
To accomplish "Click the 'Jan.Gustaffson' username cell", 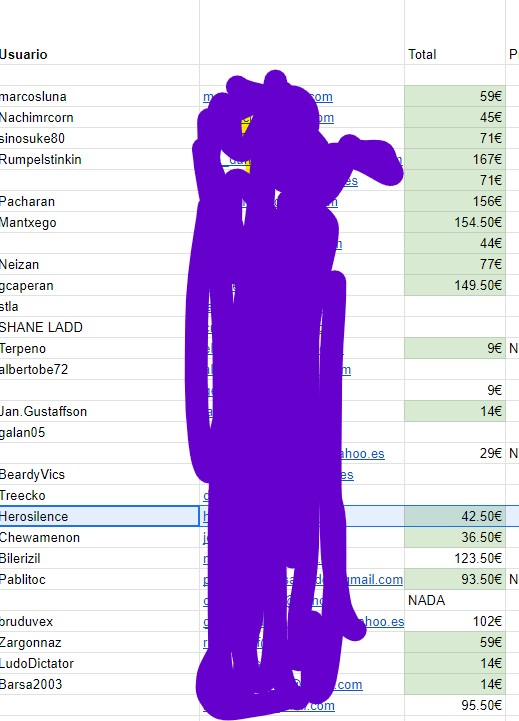I will coord(99,411).
